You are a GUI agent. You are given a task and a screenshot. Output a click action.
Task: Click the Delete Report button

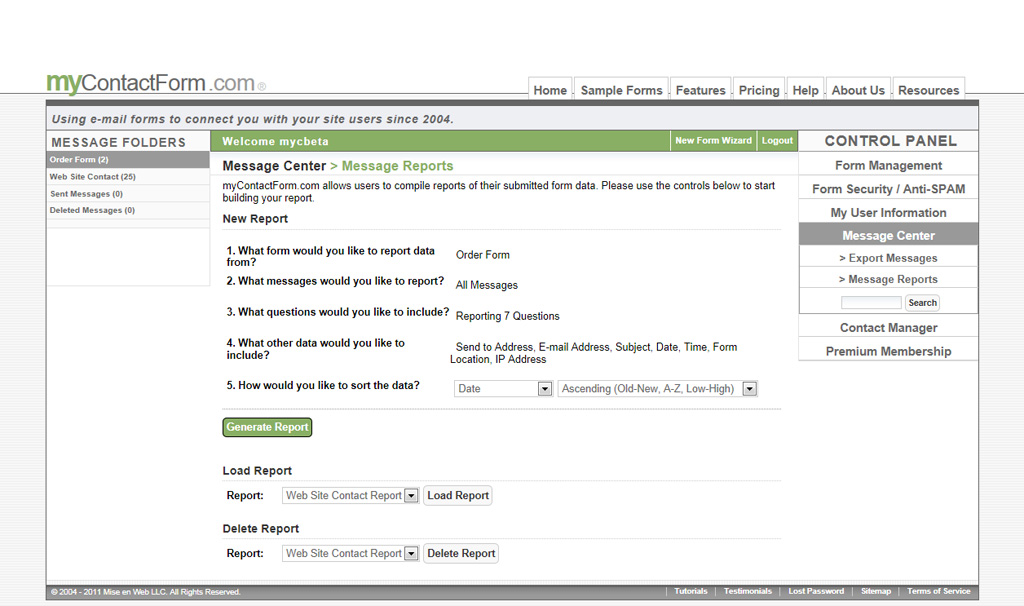(x=461, y=553)
